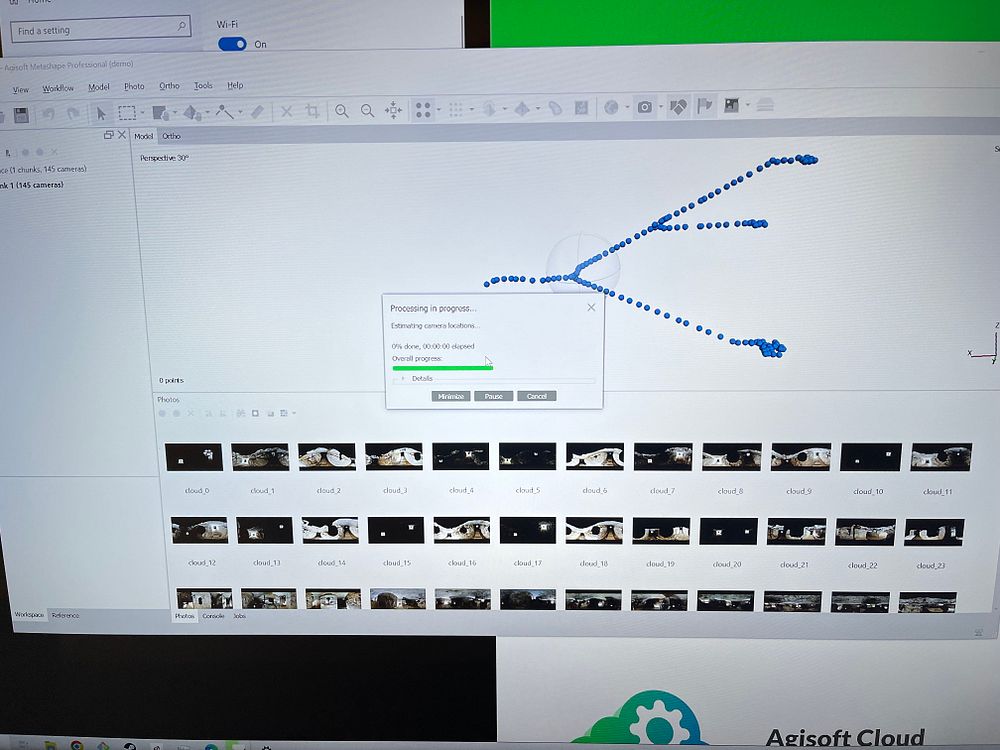Show the dense point cloud icon
The width and height of the screenshot is (1000, 750).
(x=455, y=110)
